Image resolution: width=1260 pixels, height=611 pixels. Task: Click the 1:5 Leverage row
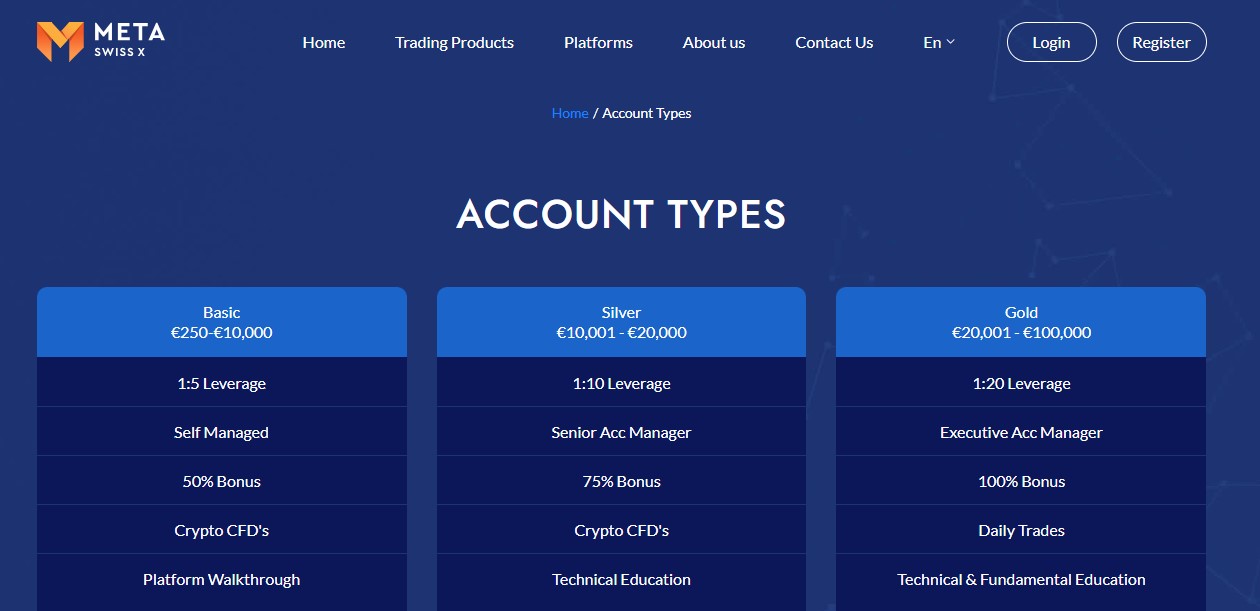(x=222, y=383)
